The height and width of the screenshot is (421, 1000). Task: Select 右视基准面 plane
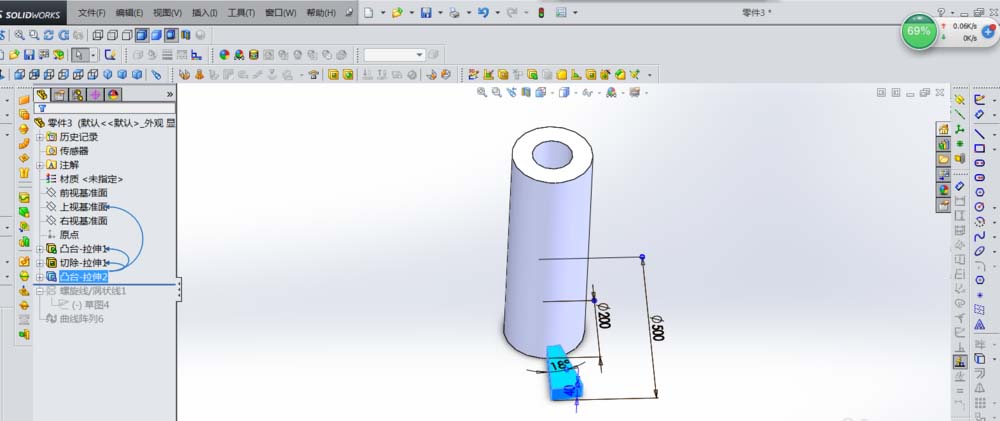(84, 221)
